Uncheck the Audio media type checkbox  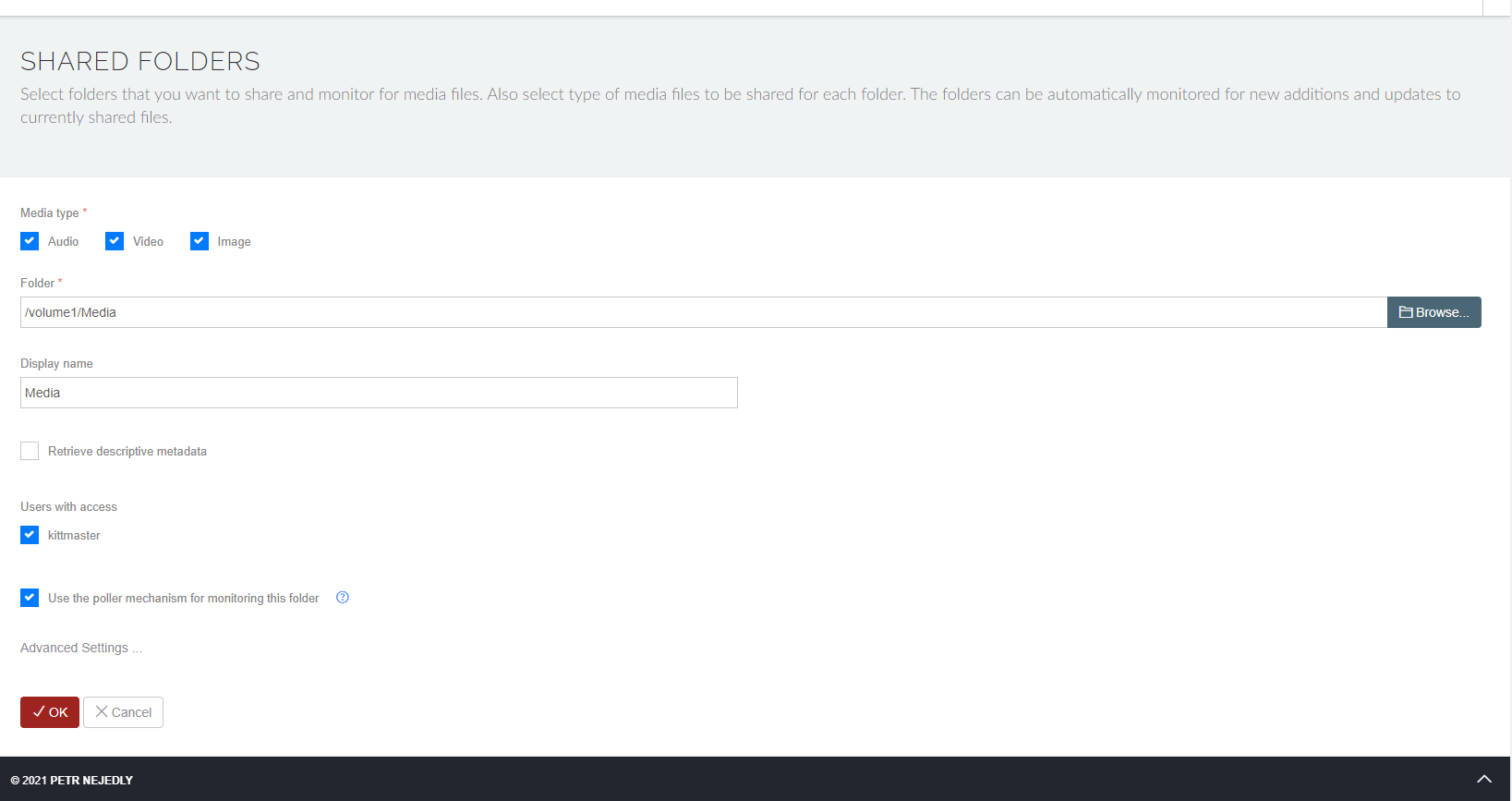click(x=30, y=241)
